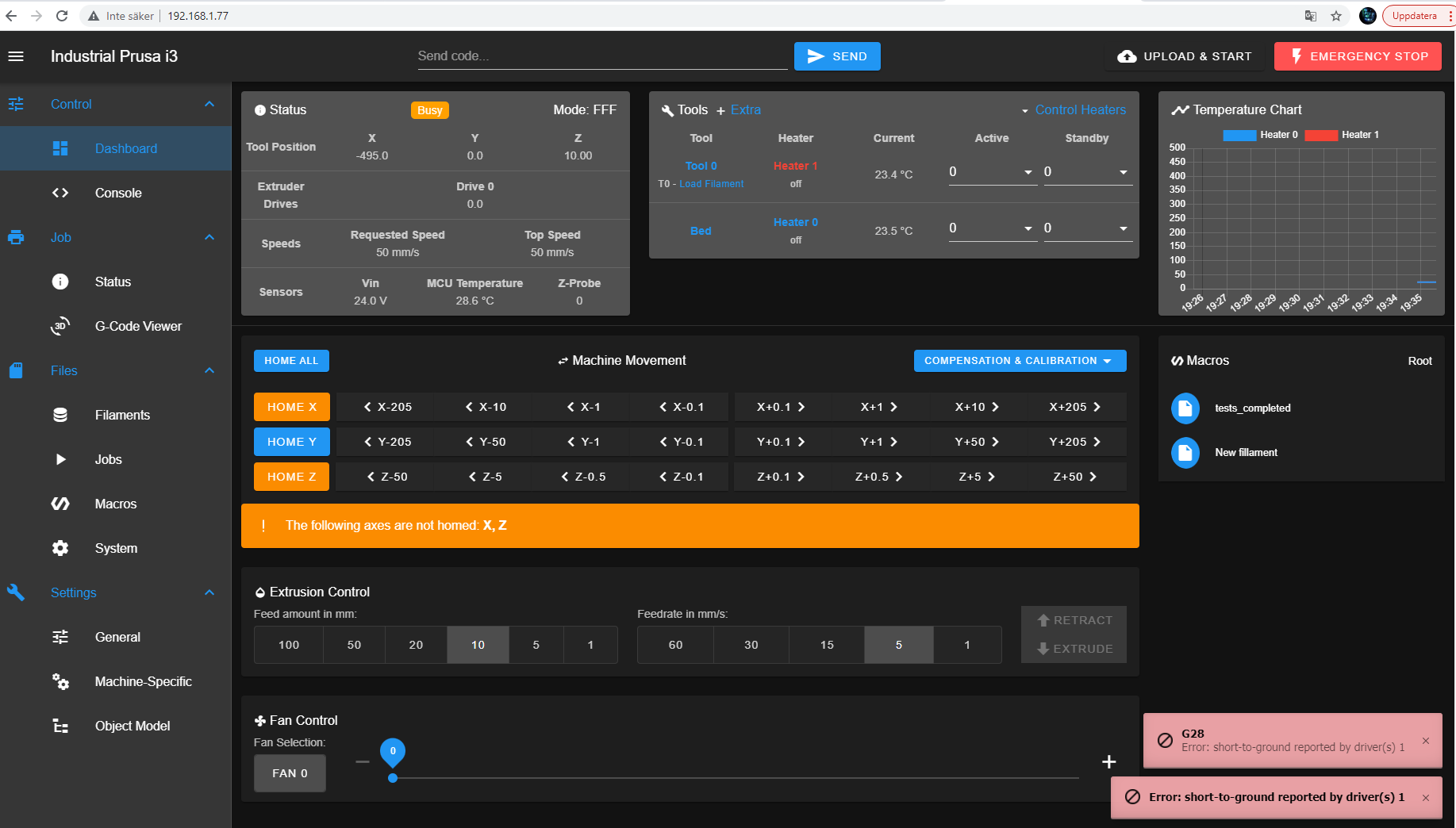Increase fan speed with plus icon
Screen dimensions: 1456x828
click(1109, 762)
